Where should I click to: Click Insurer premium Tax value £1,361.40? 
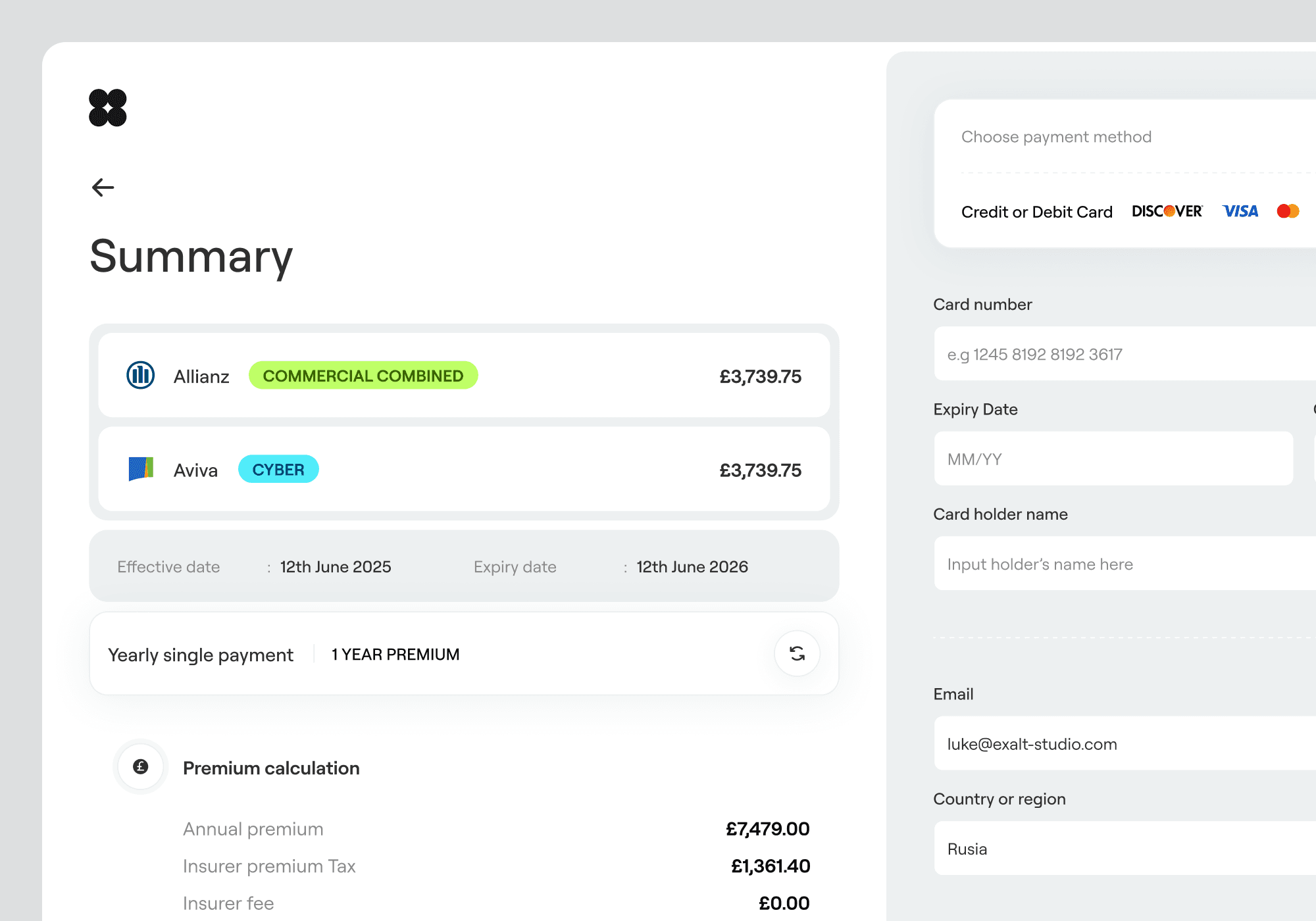point(771,866)
